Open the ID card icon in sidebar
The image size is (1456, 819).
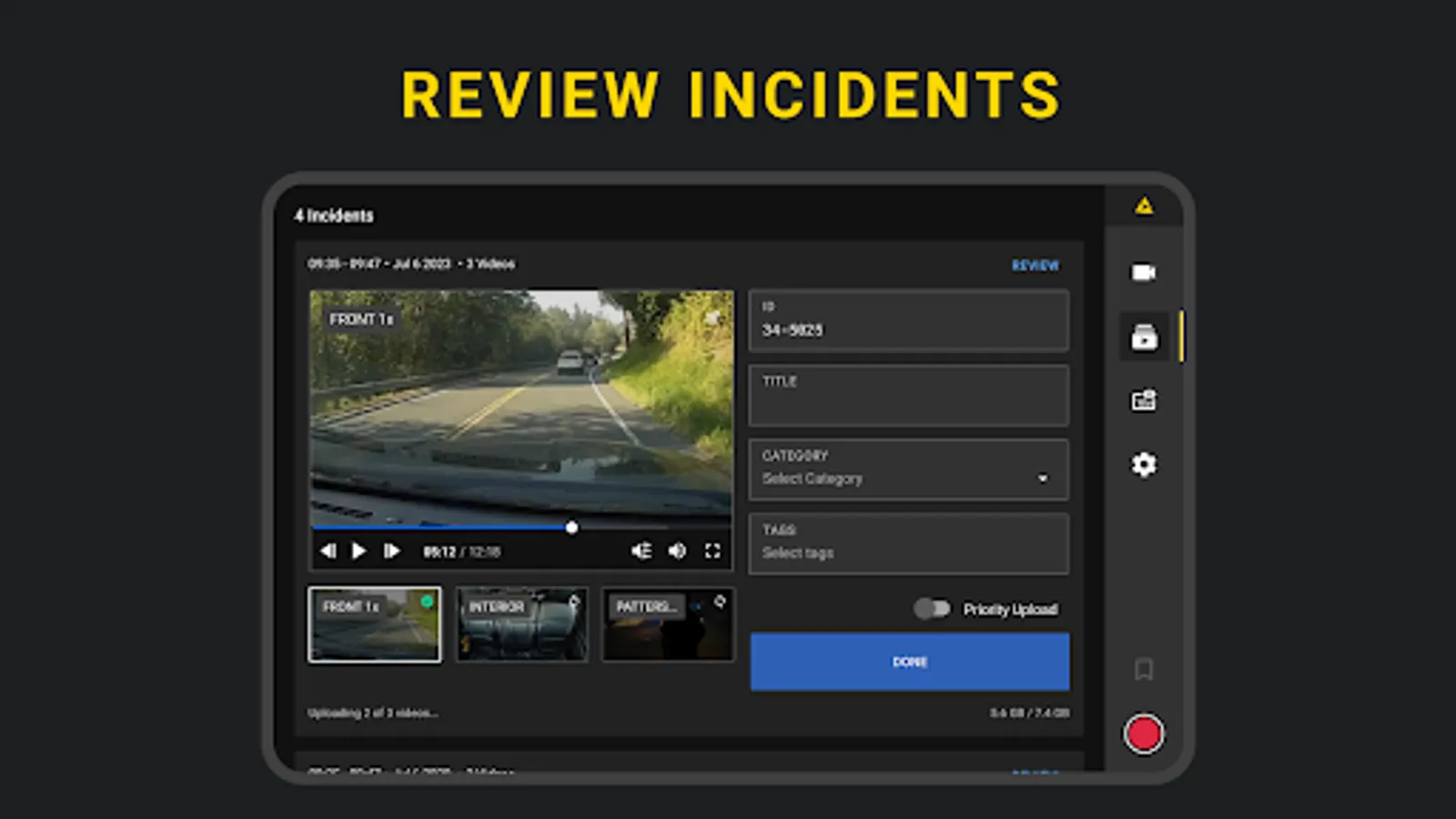[1144, 400]
